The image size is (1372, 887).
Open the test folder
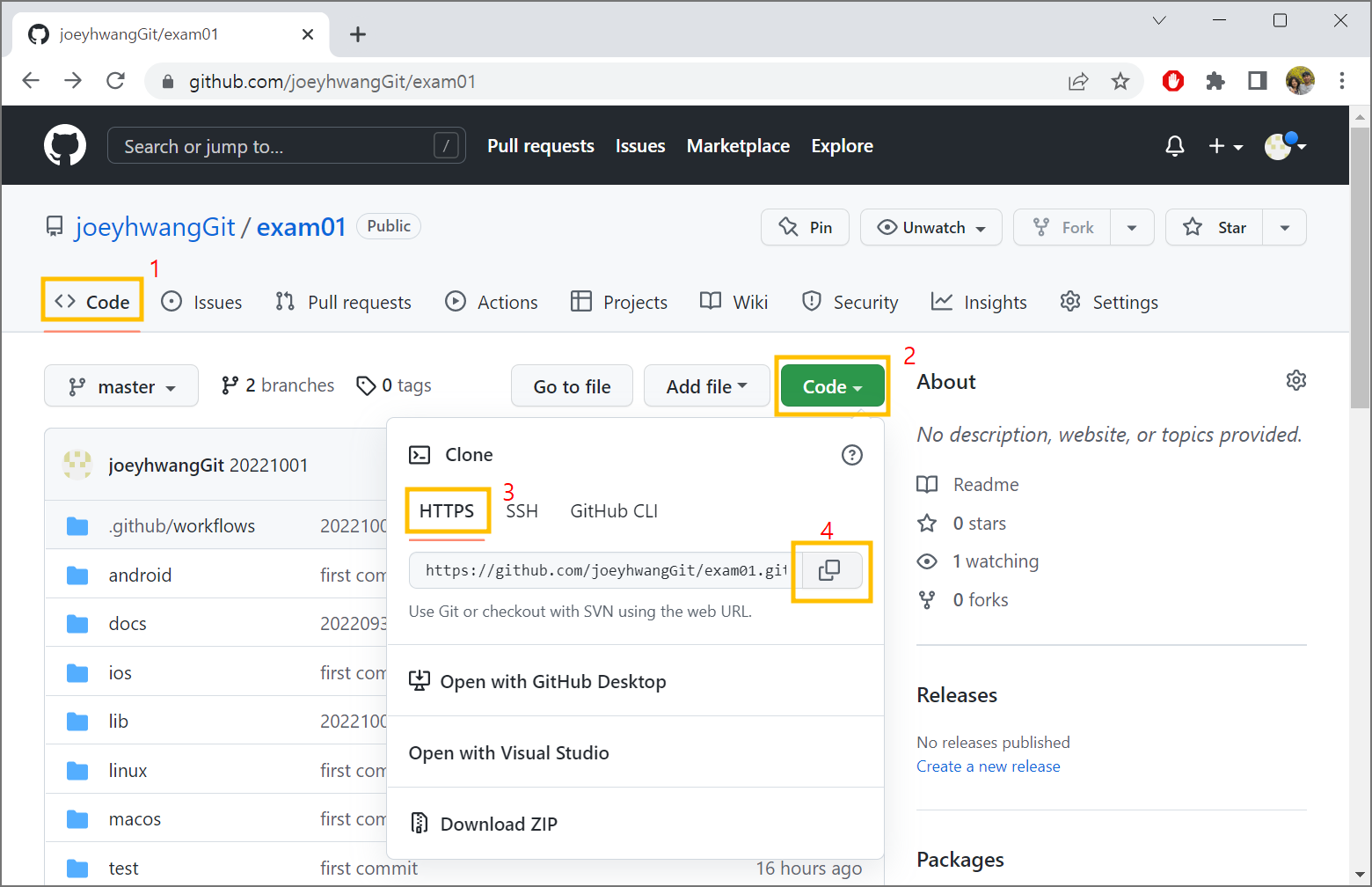[x=124, y=869]
